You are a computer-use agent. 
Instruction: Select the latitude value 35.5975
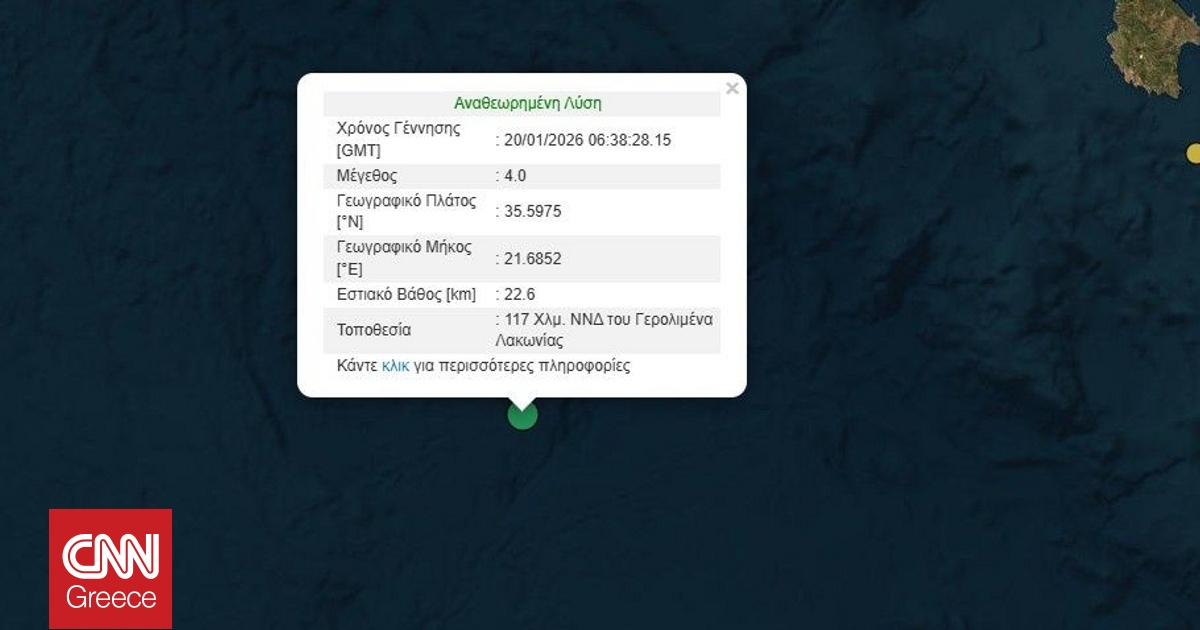[x=532, y=211]
